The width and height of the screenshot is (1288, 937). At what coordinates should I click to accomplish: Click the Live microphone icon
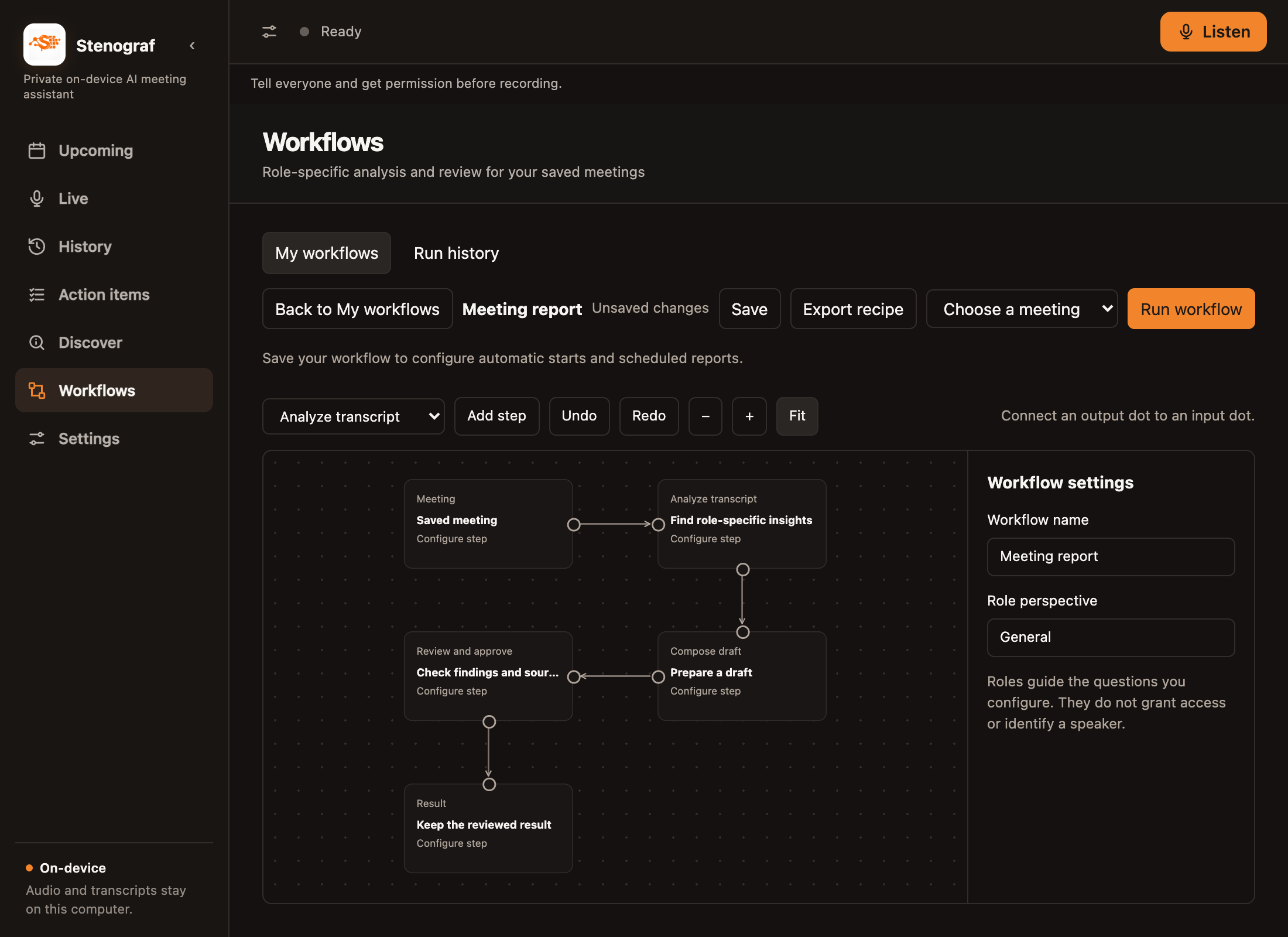(x=37, y=199)
